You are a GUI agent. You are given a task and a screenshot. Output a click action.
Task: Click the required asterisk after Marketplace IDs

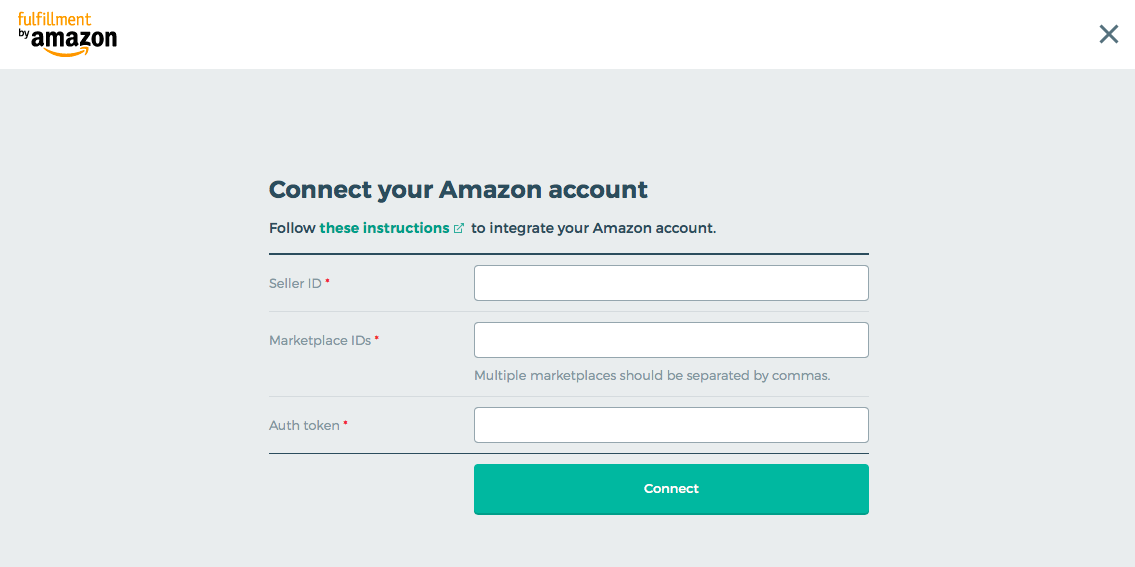coord(377,339)
